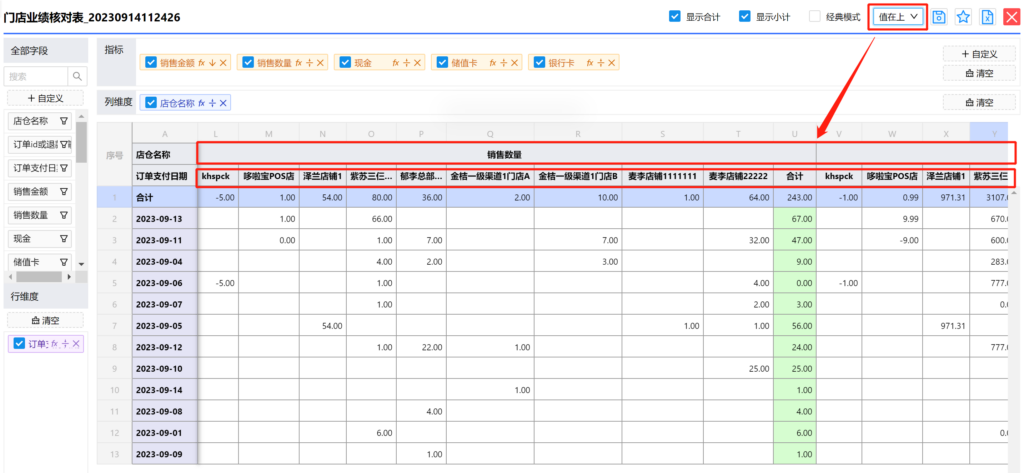Click filter icon next to 店仓名称 field

(64, 121)
